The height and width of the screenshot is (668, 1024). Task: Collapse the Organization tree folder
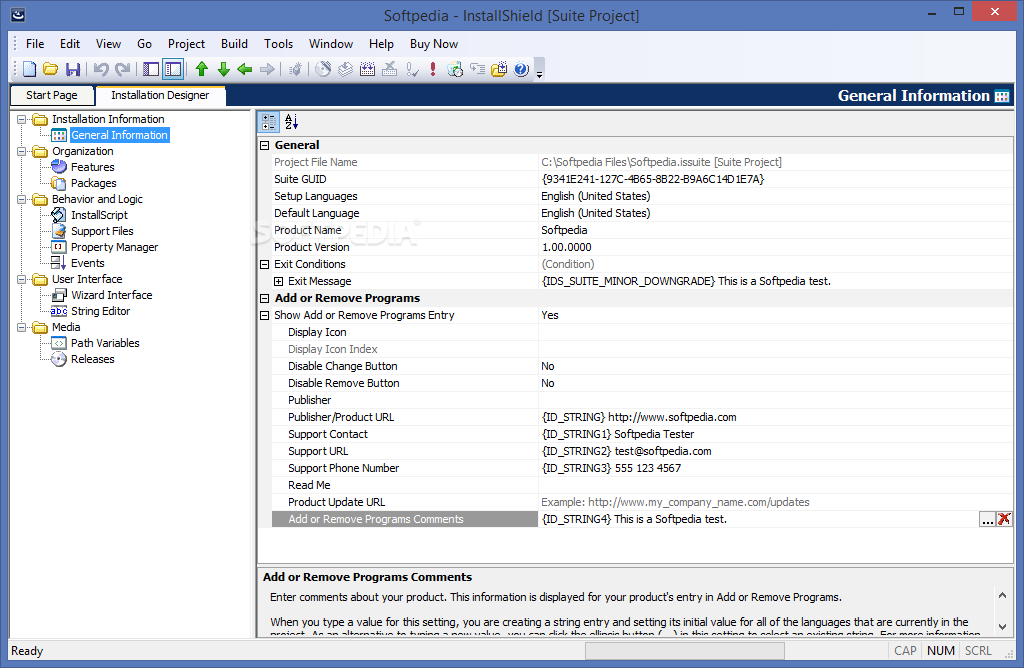22,151
